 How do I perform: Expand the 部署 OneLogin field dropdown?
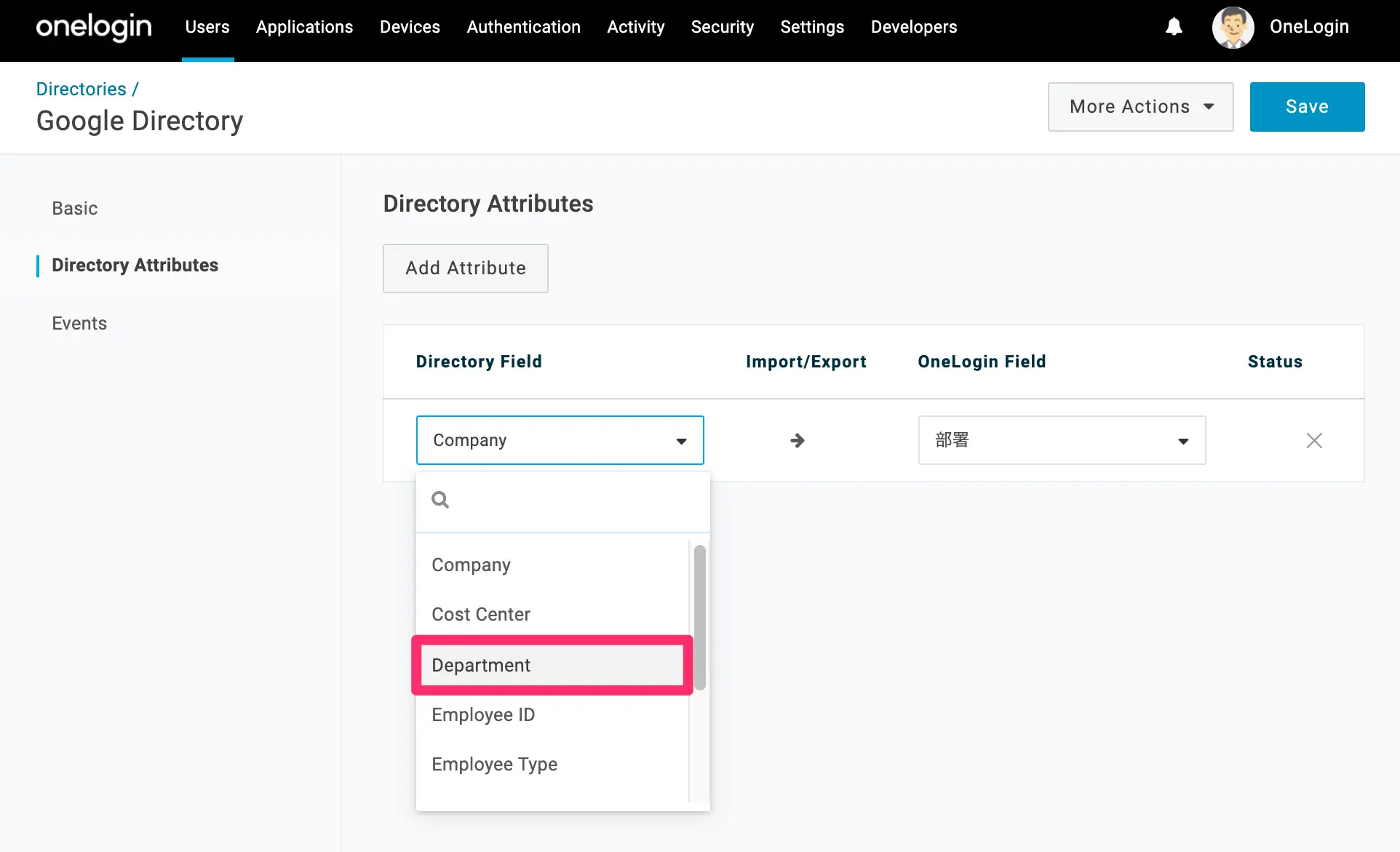click(x=1062, y=440)
